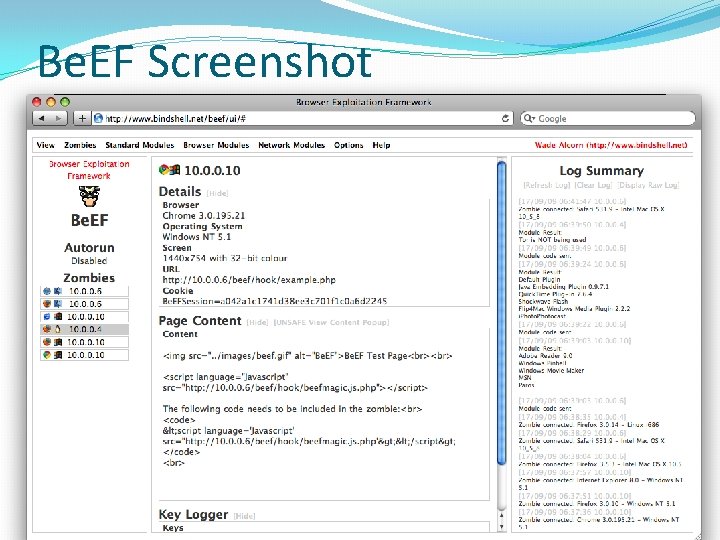Image resolution: width=720 pixels, height=540 pixels.
Task: Click the Chrome 3.0.195.21 browser value
Action: (204, 215)
